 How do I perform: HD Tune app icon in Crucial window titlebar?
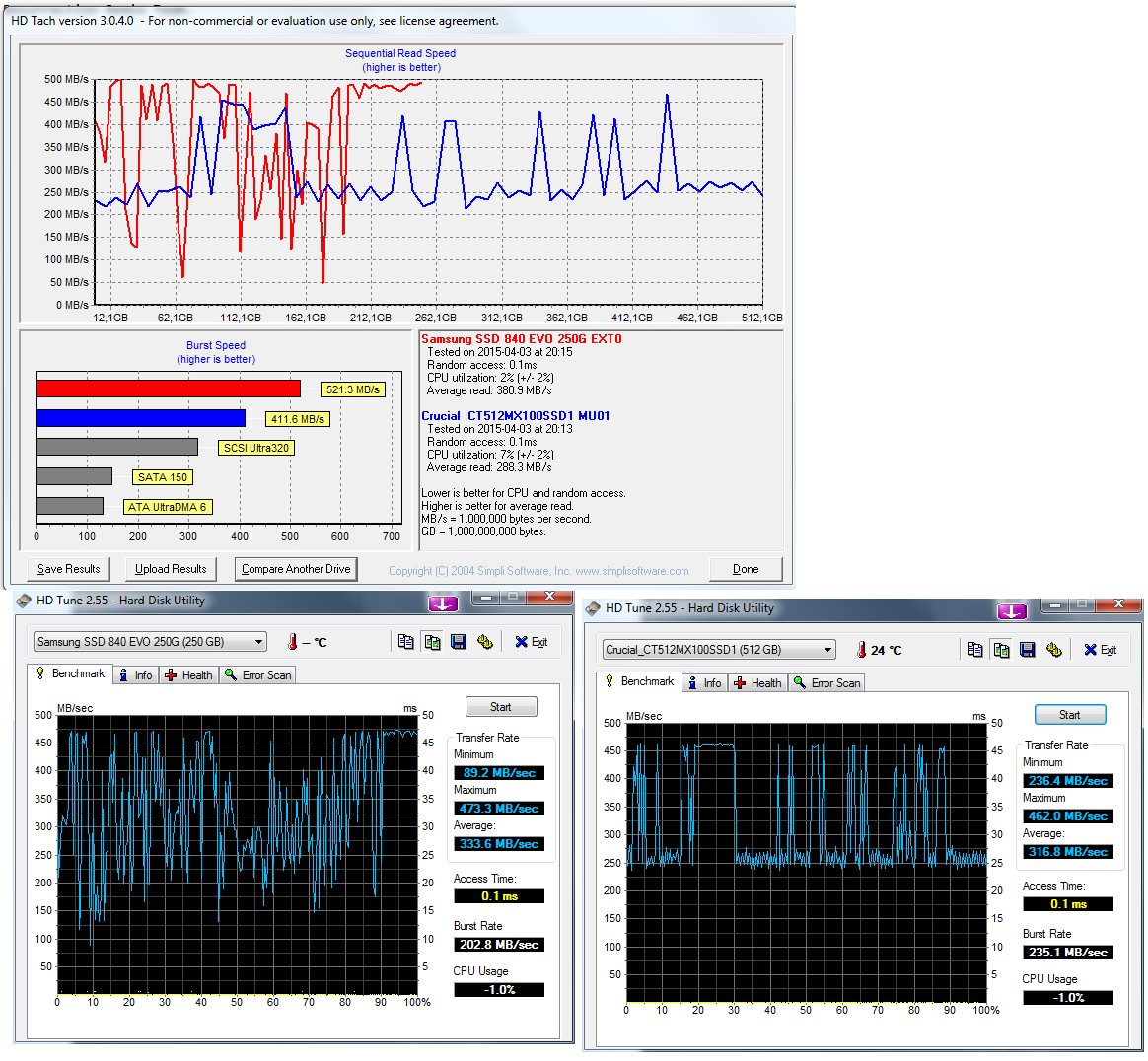tap(593, 608)
